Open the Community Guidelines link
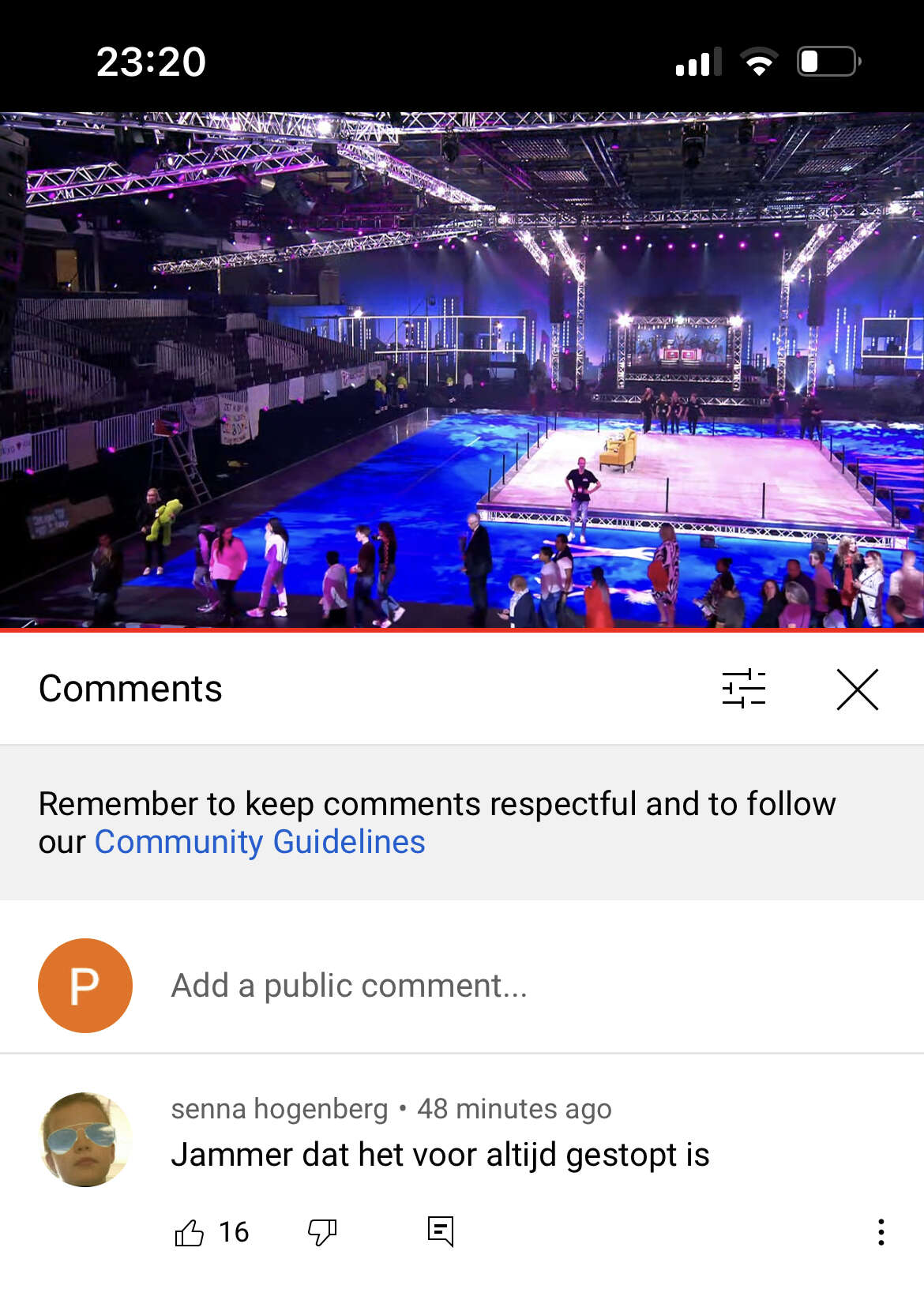Screen dimensions: 924x1289 (260, 842)
